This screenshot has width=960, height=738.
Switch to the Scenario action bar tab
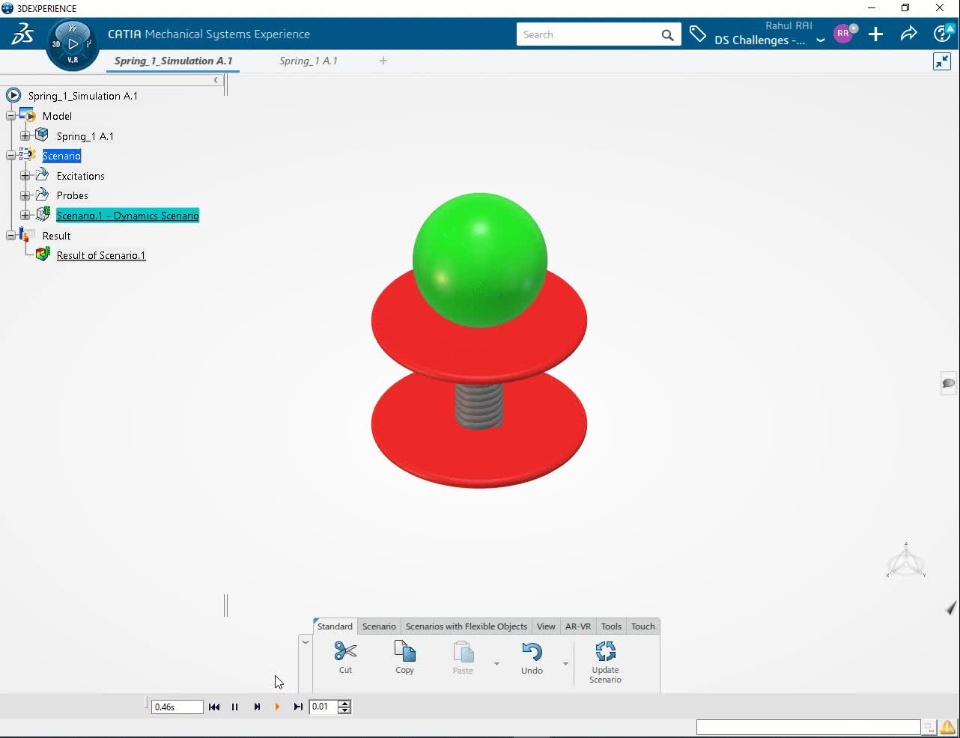point(378,626)
